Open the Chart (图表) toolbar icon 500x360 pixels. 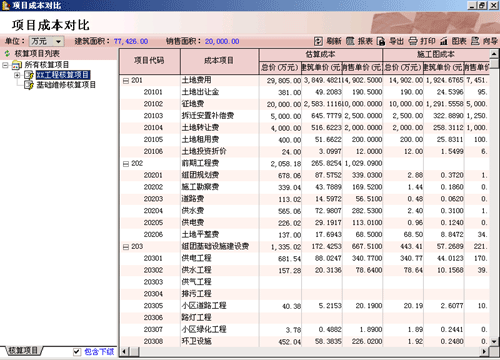point(444,41)
